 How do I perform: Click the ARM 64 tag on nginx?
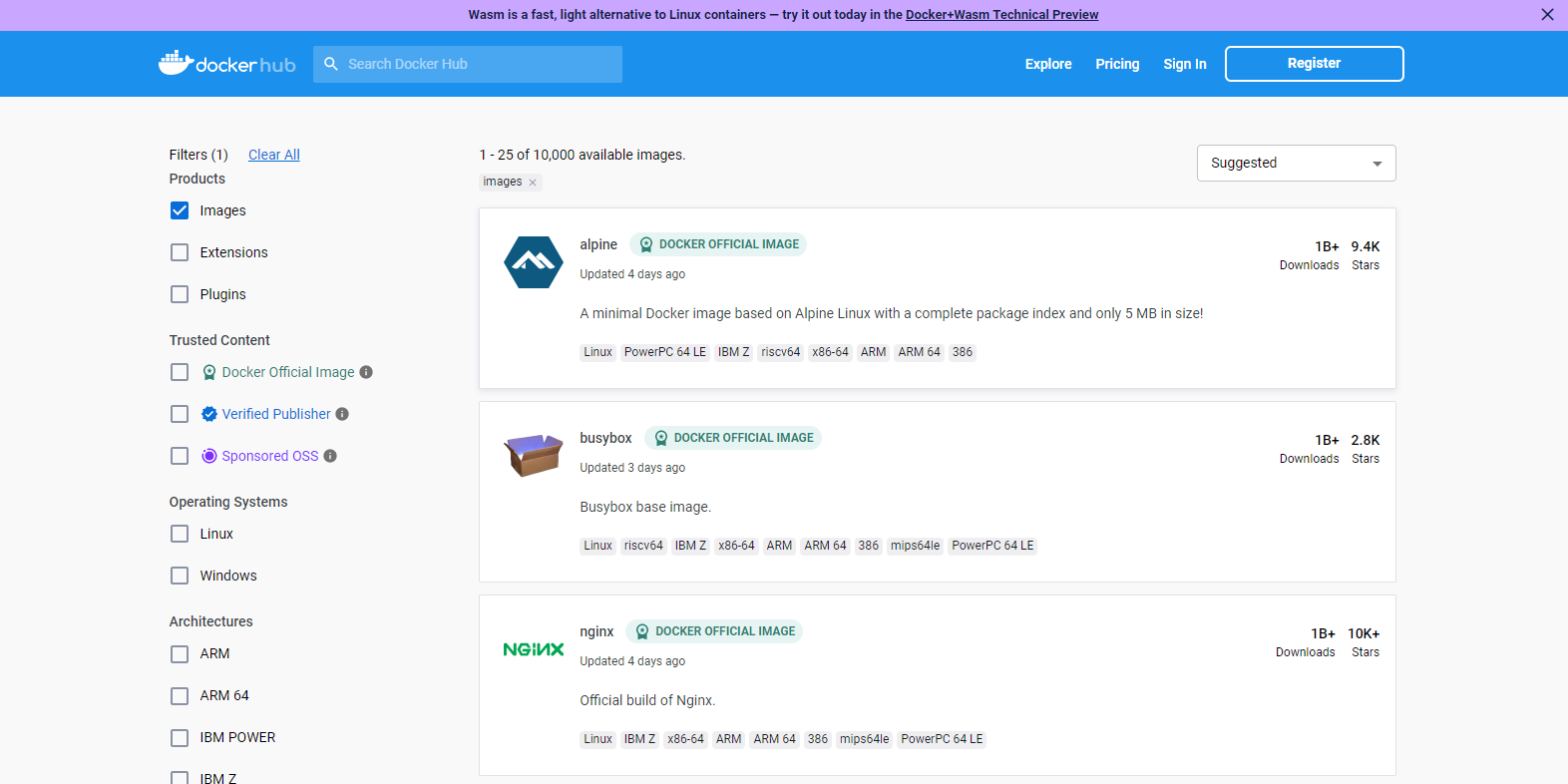[774, 739]
